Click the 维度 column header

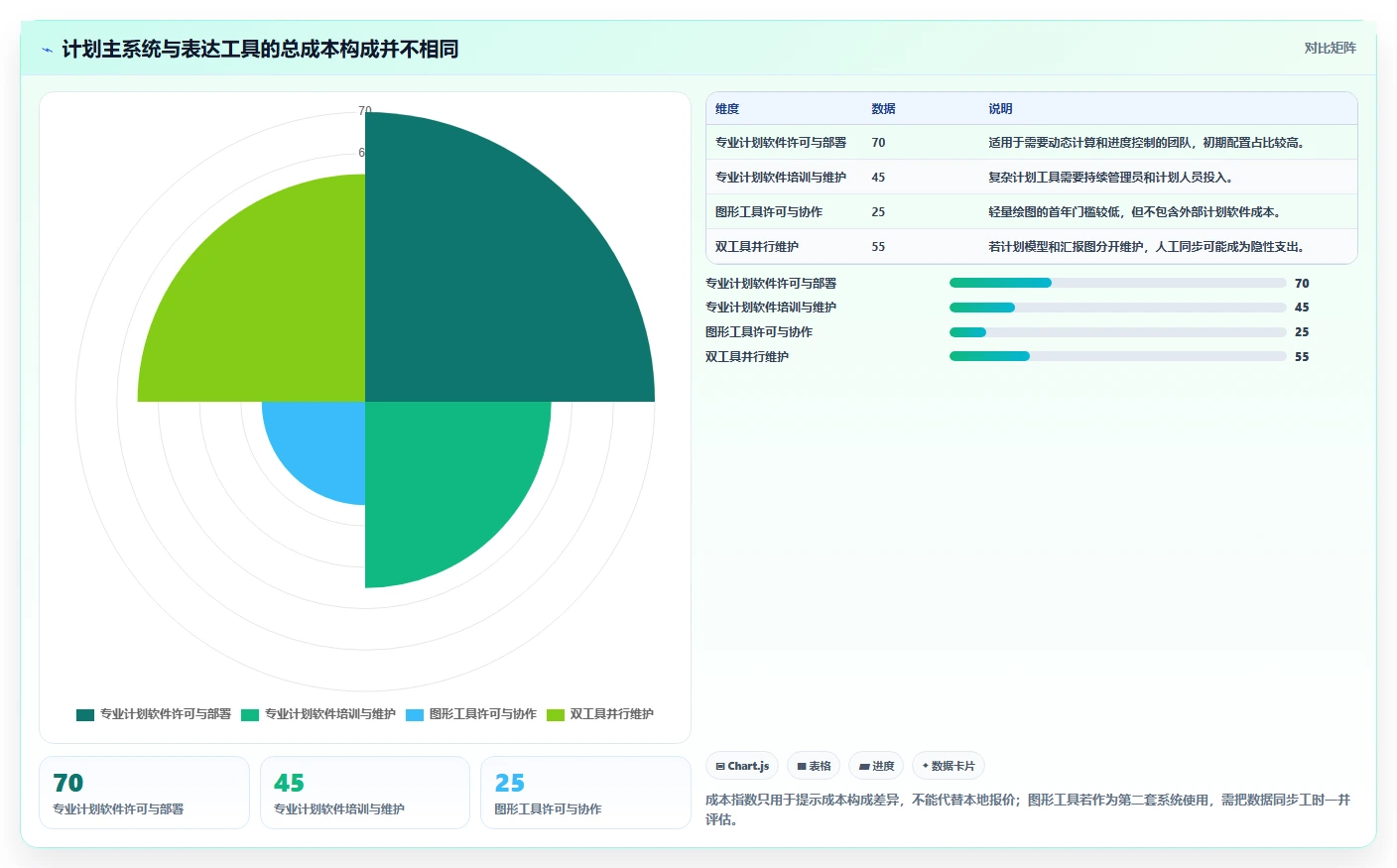[x=727, y=109]
